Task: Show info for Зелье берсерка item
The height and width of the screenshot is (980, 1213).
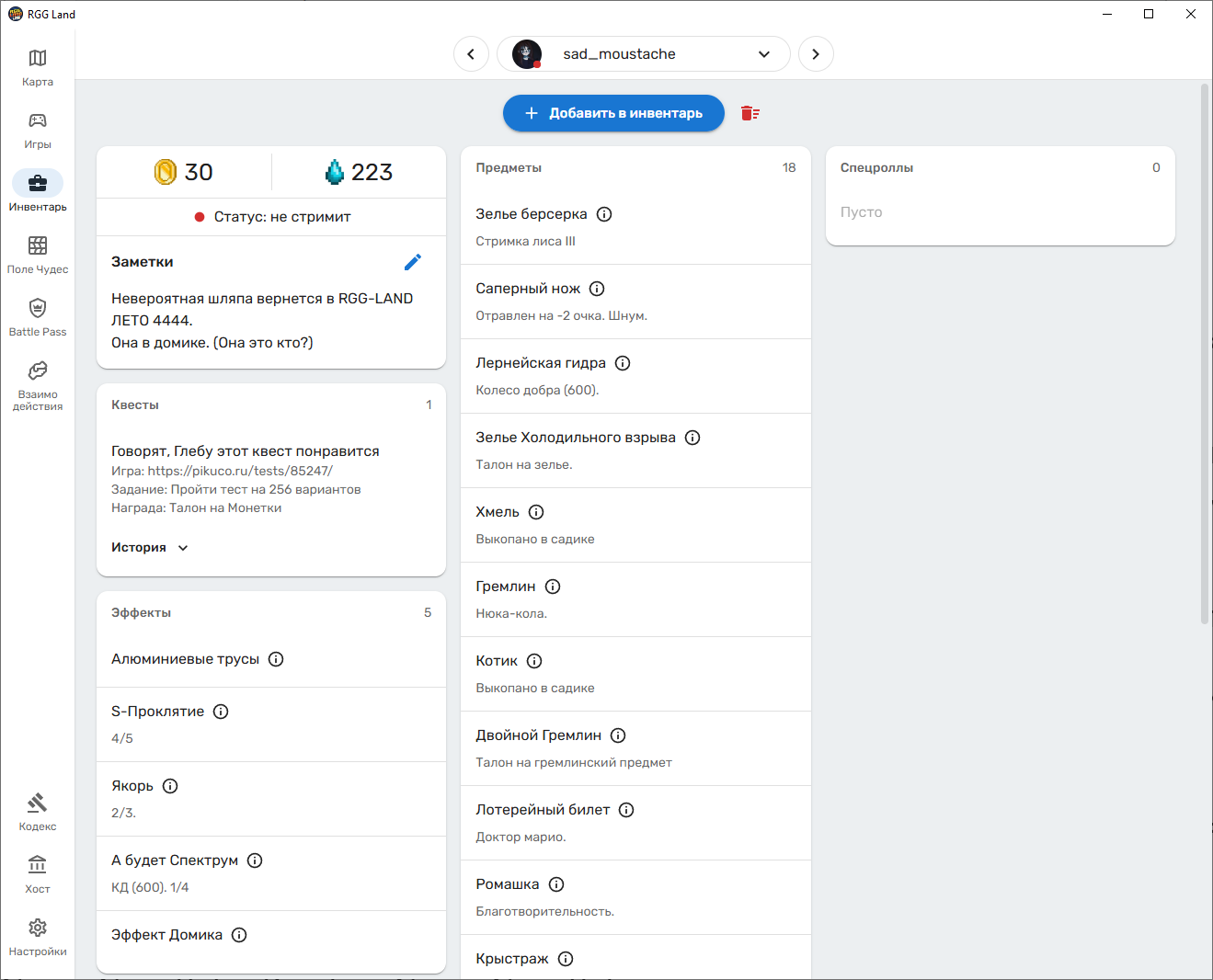Action: (604, 214)
